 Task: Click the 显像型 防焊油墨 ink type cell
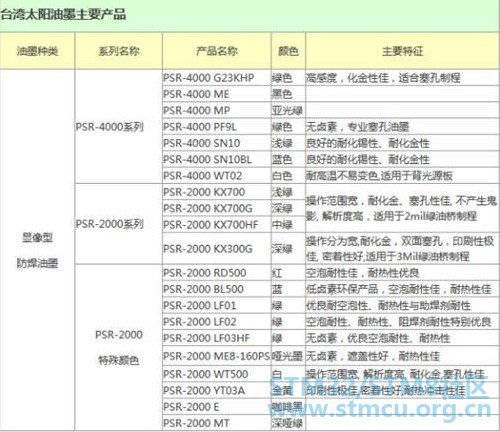(x=37, y=250)
